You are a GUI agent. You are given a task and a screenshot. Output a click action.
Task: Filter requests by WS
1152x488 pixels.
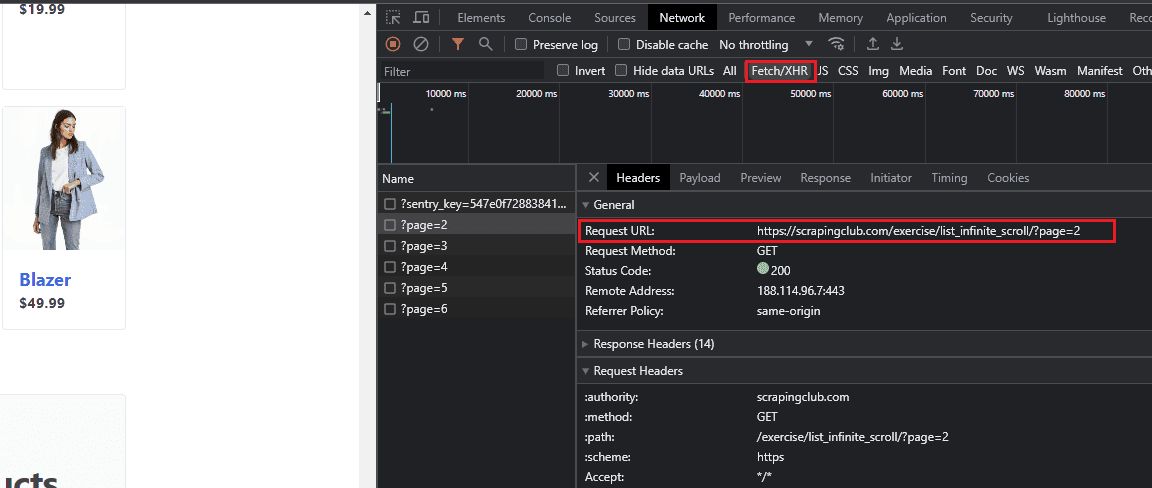click(1015, 71)
